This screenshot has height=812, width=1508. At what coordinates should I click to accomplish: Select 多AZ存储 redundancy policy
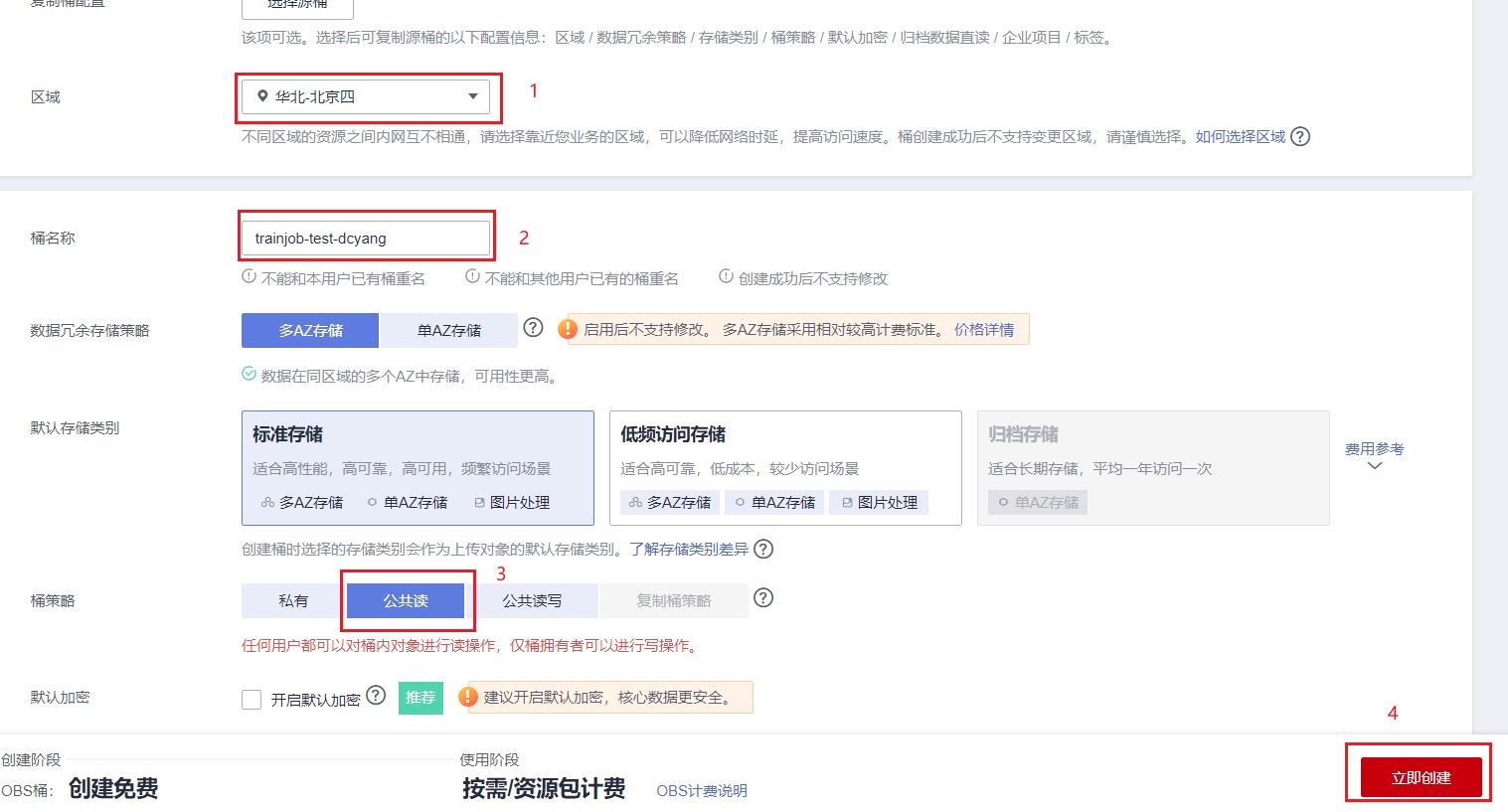pyautogui.click(x=310, y=330)
